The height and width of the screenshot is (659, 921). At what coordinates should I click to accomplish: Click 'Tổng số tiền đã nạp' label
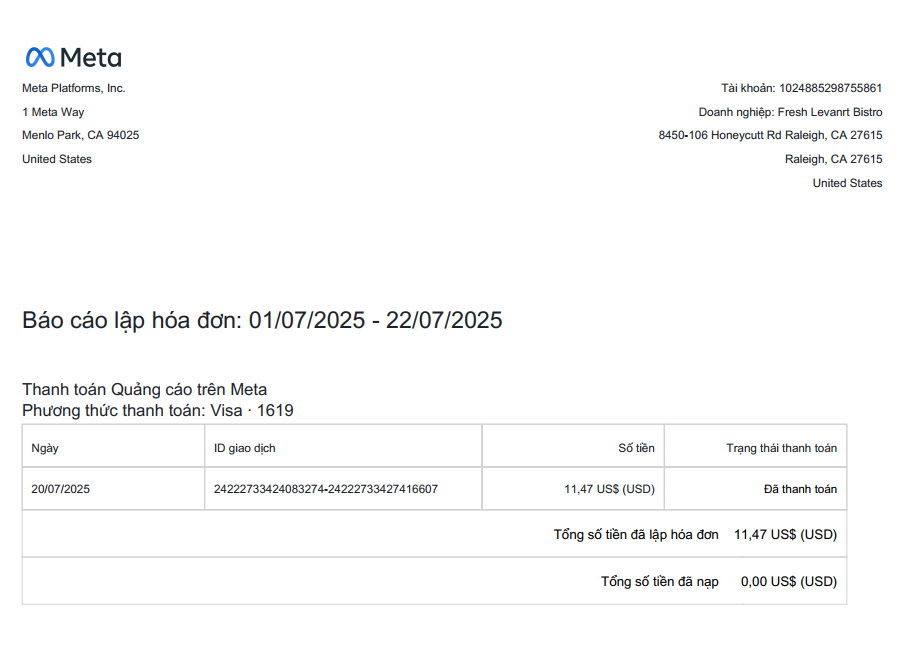pyautogui.click(x=659, y=581)
